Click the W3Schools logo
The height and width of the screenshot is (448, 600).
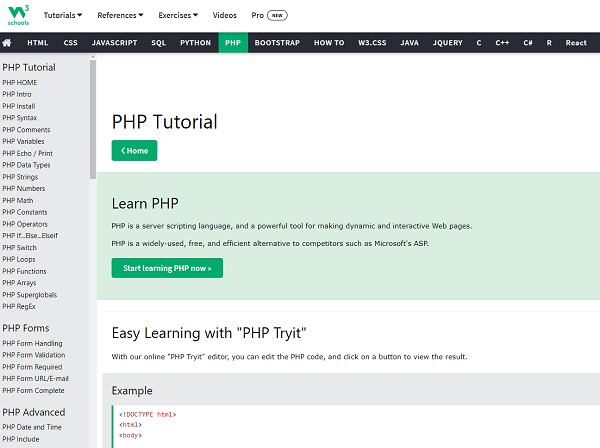point(18,15)
